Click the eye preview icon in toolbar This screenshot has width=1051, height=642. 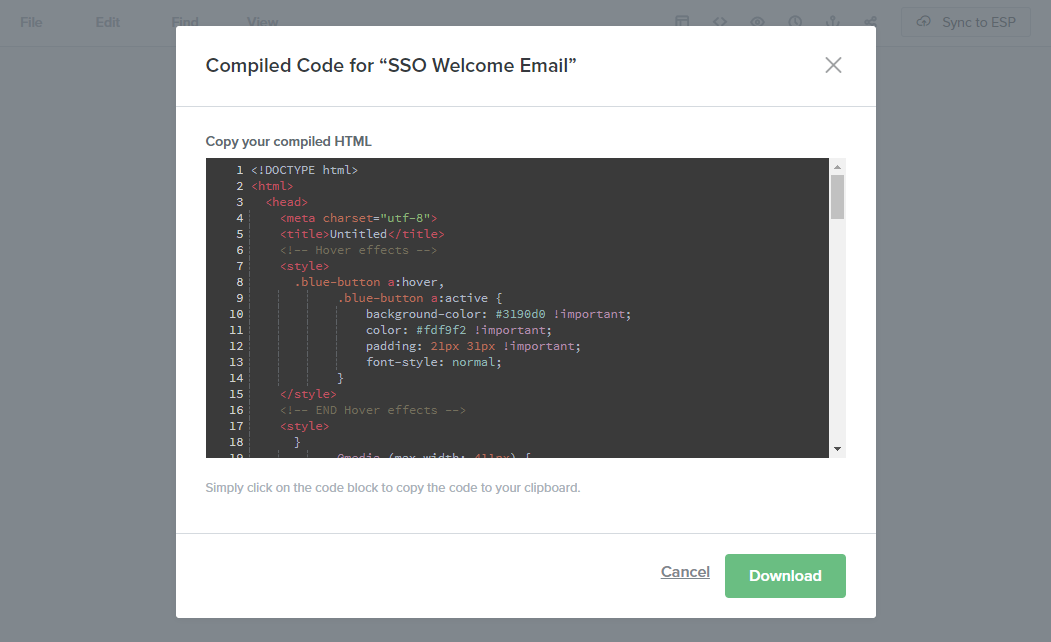coord(757,21)
